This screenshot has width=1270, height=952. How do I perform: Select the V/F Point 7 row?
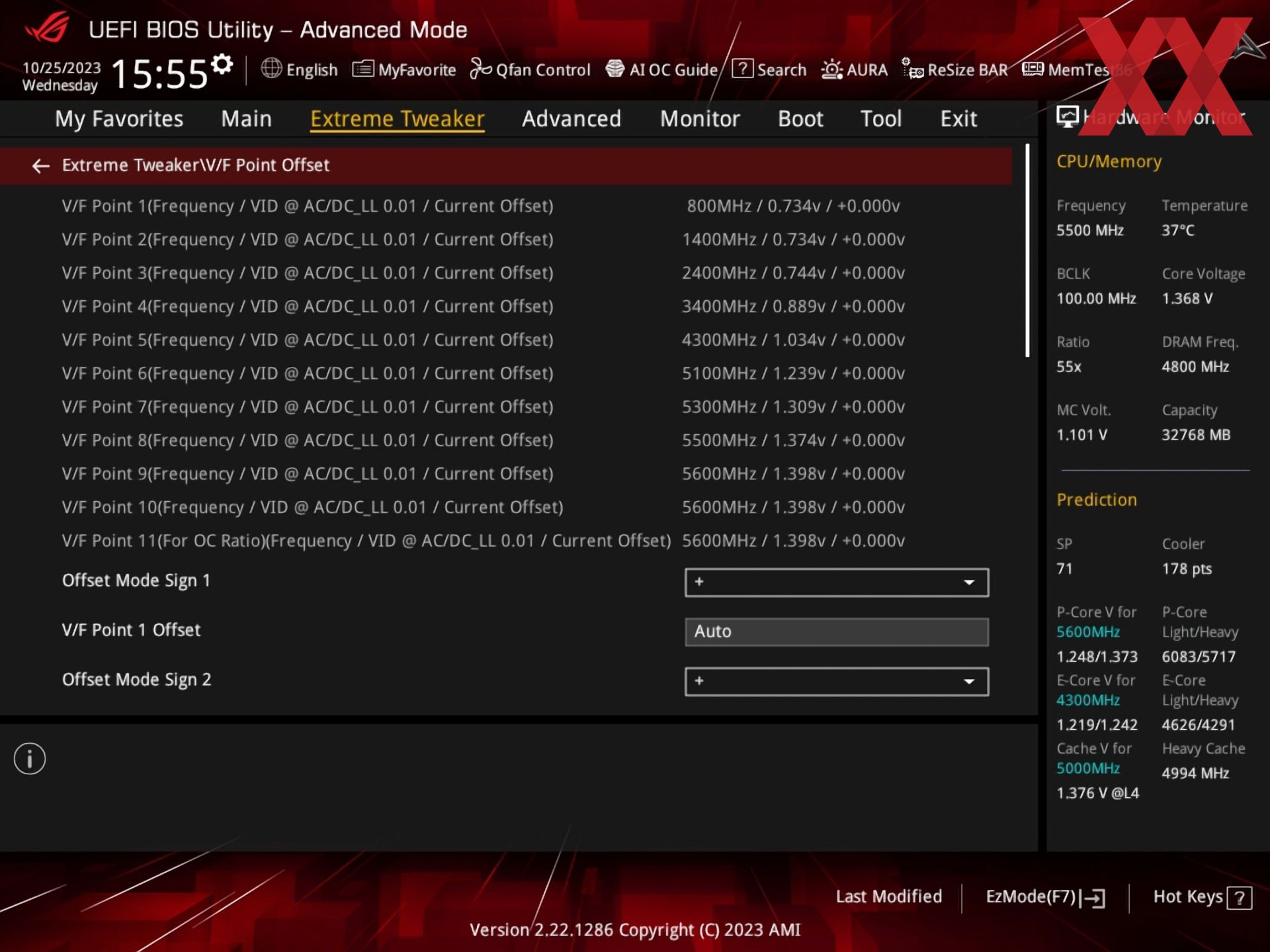(506, 408)
